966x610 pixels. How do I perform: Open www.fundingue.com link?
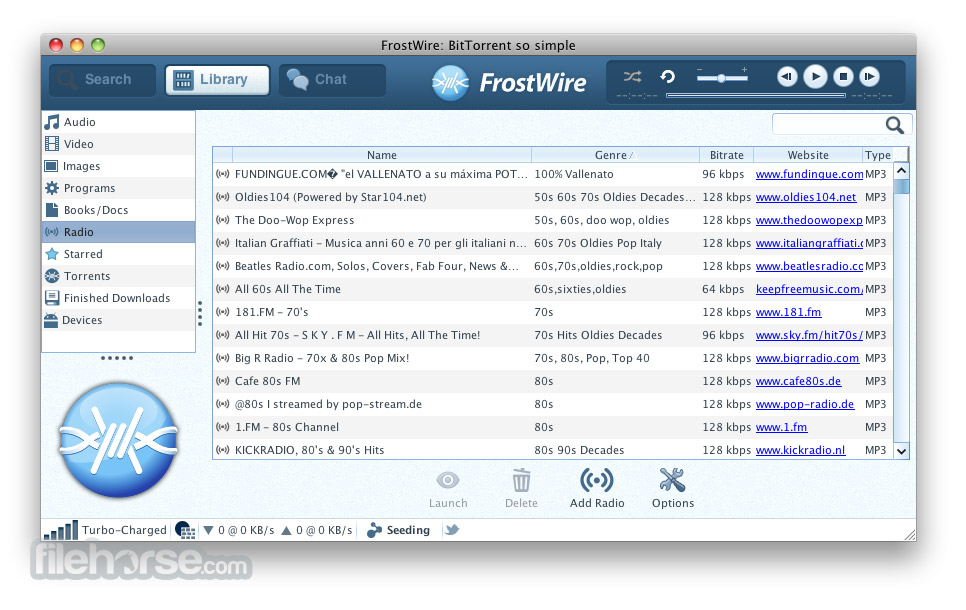click(809, 174)
